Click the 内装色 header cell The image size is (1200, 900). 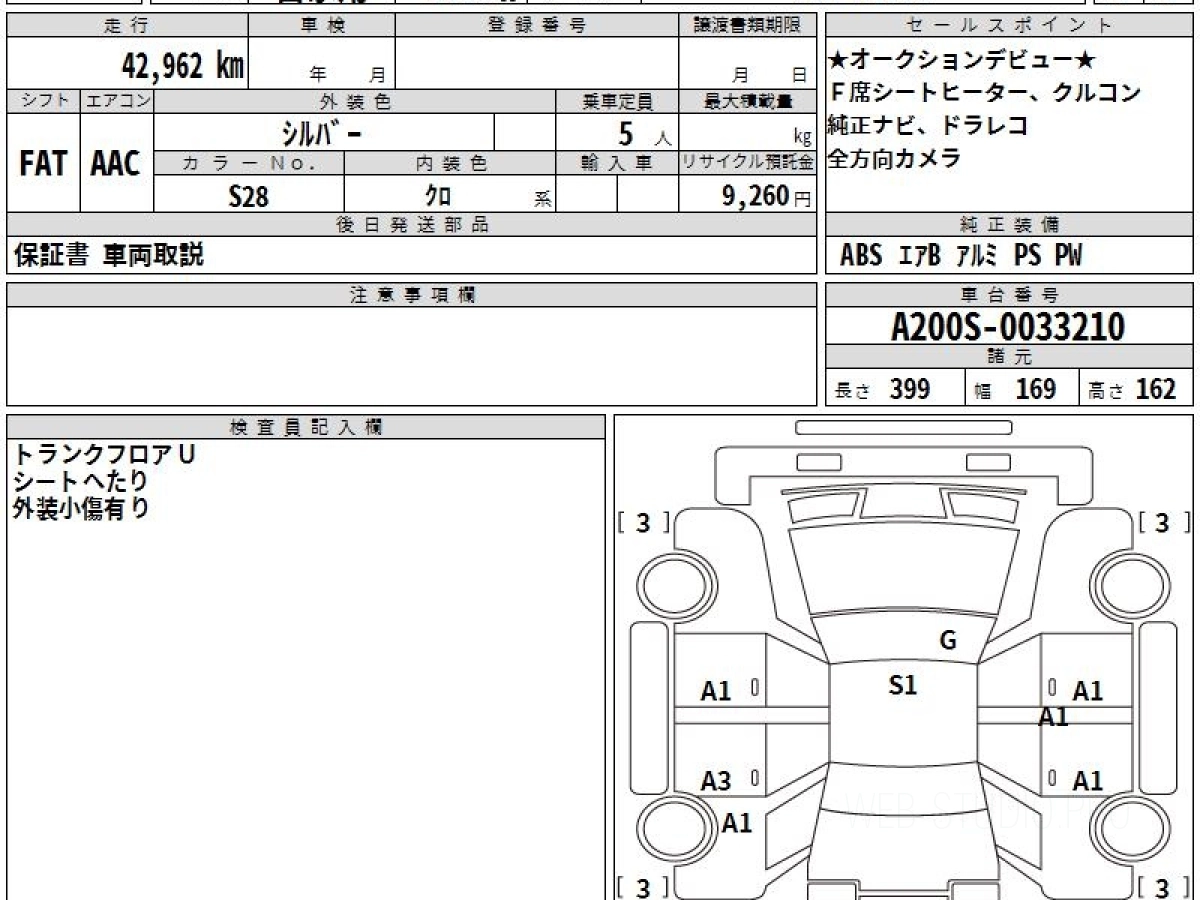tap(450, 163)
